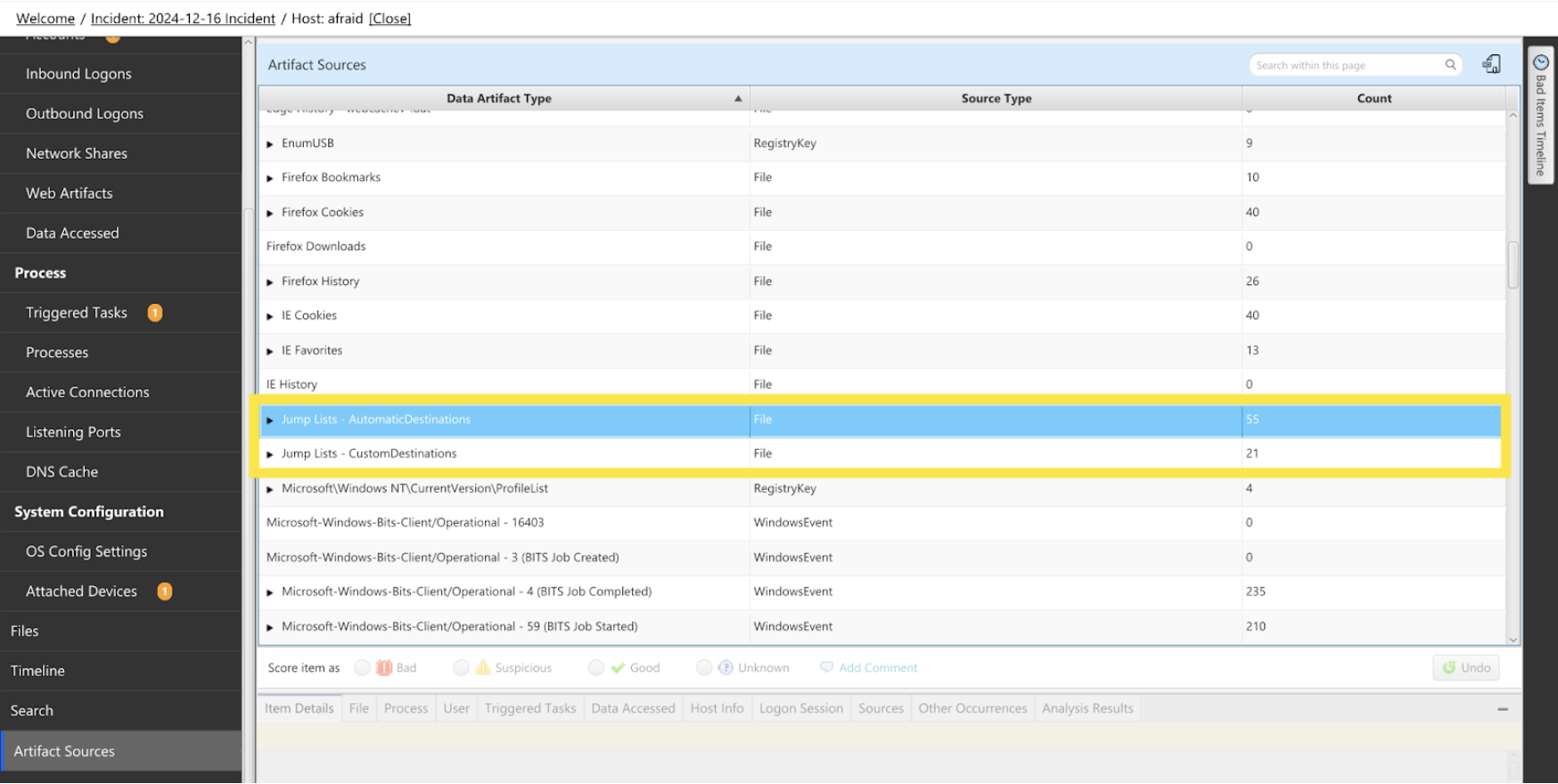Click the Add Comment link

coord(878,667)
